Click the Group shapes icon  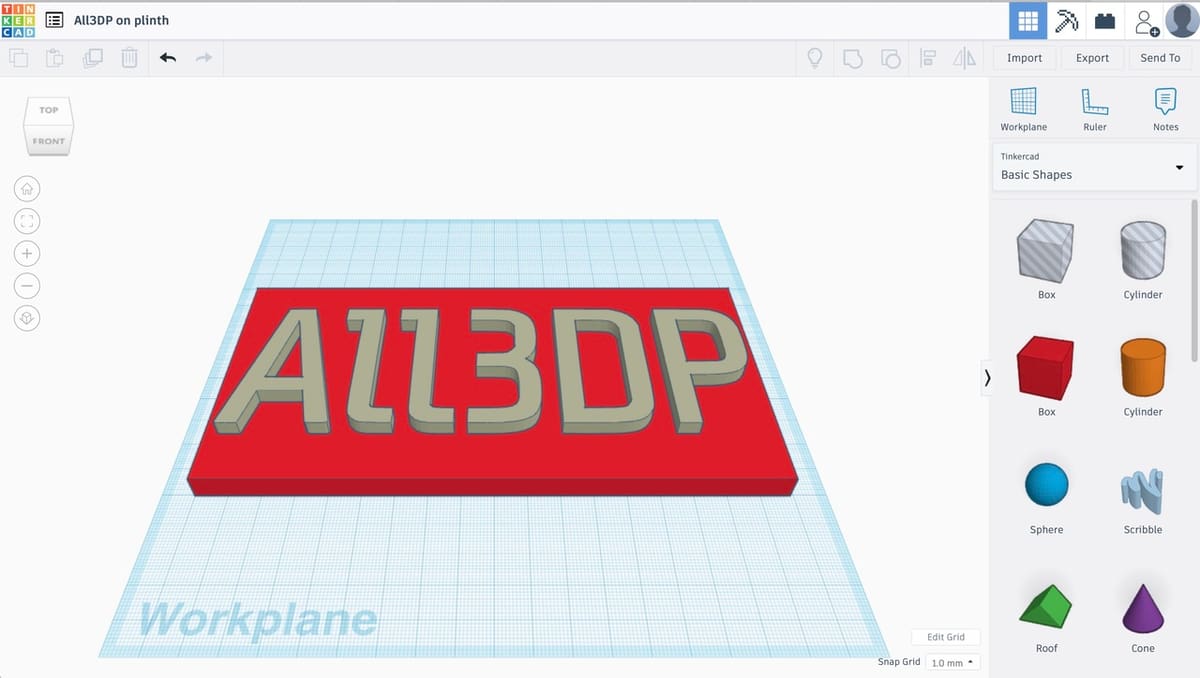(852, 58)
